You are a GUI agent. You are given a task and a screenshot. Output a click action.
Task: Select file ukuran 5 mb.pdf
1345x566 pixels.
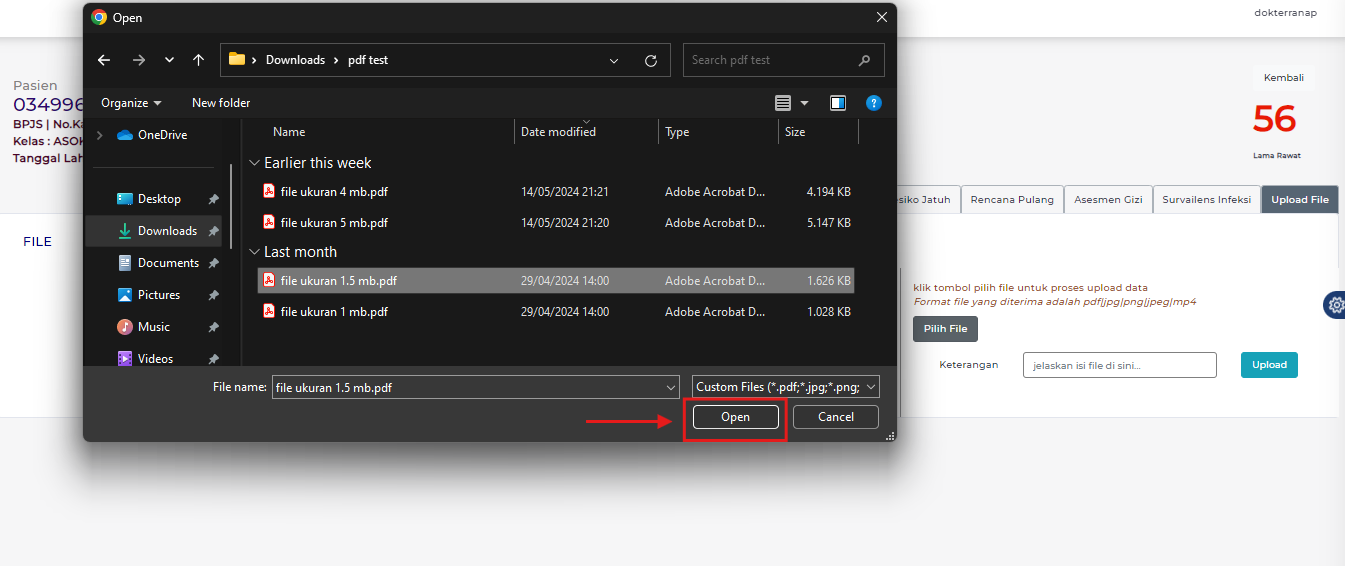pyautogui.click(x=334, y=223)
